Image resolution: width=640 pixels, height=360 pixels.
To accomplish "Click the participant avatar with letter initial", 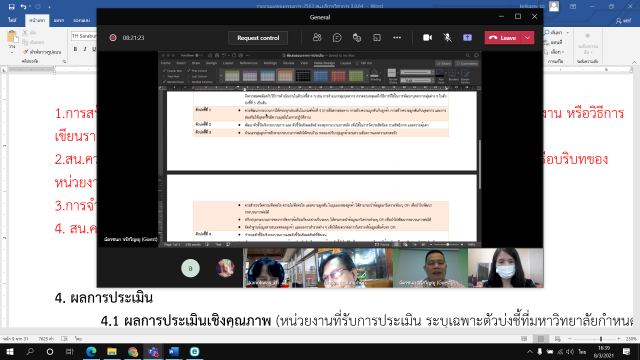I will (190, 268).
